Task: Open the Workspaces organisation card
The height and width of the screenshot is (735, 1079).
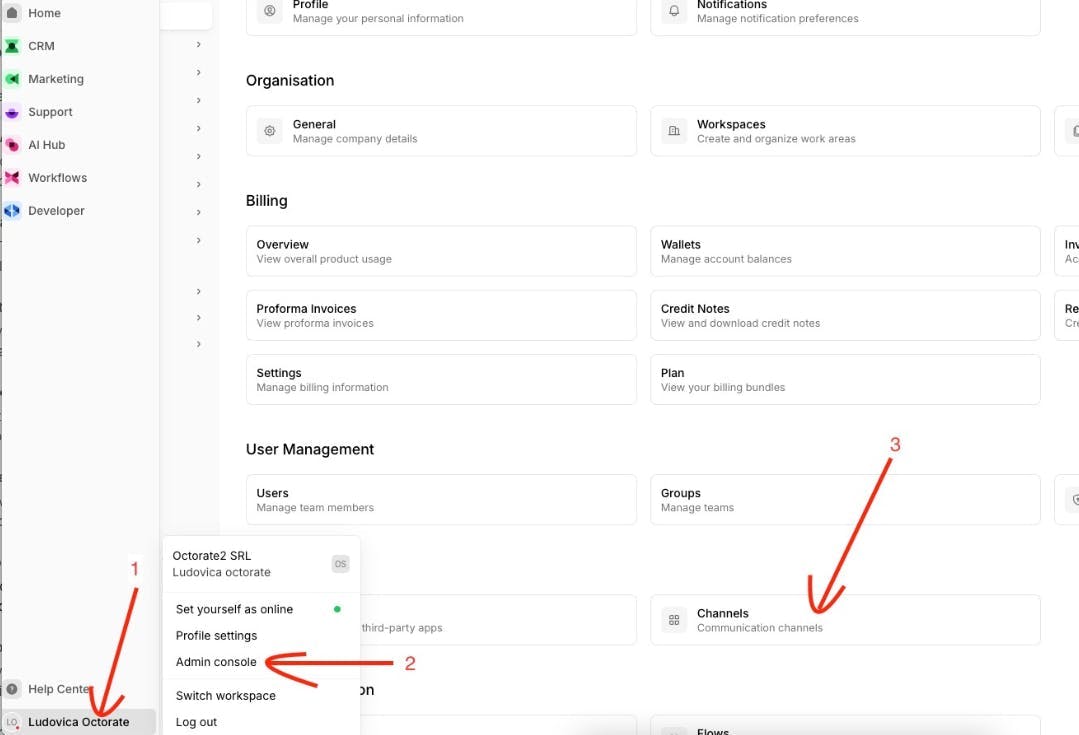Action: click(845, 131)
